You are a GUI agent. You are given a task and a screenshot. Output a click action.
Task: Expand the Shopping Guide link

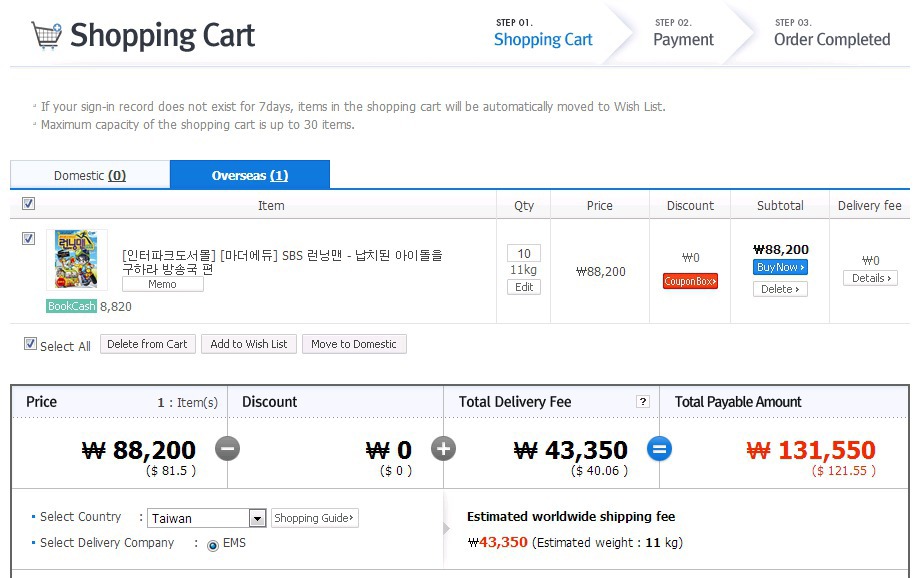(314, 518)
